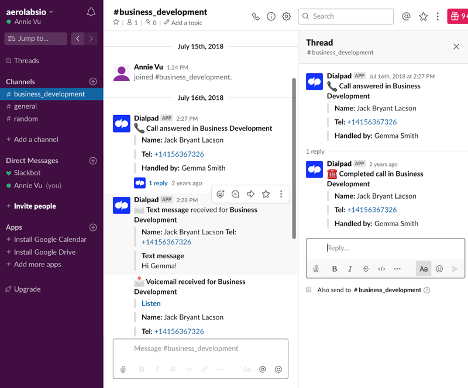The image size is (468, 388).
Task: Click phone number in Text message received post
Action: (x=166, y=242)
